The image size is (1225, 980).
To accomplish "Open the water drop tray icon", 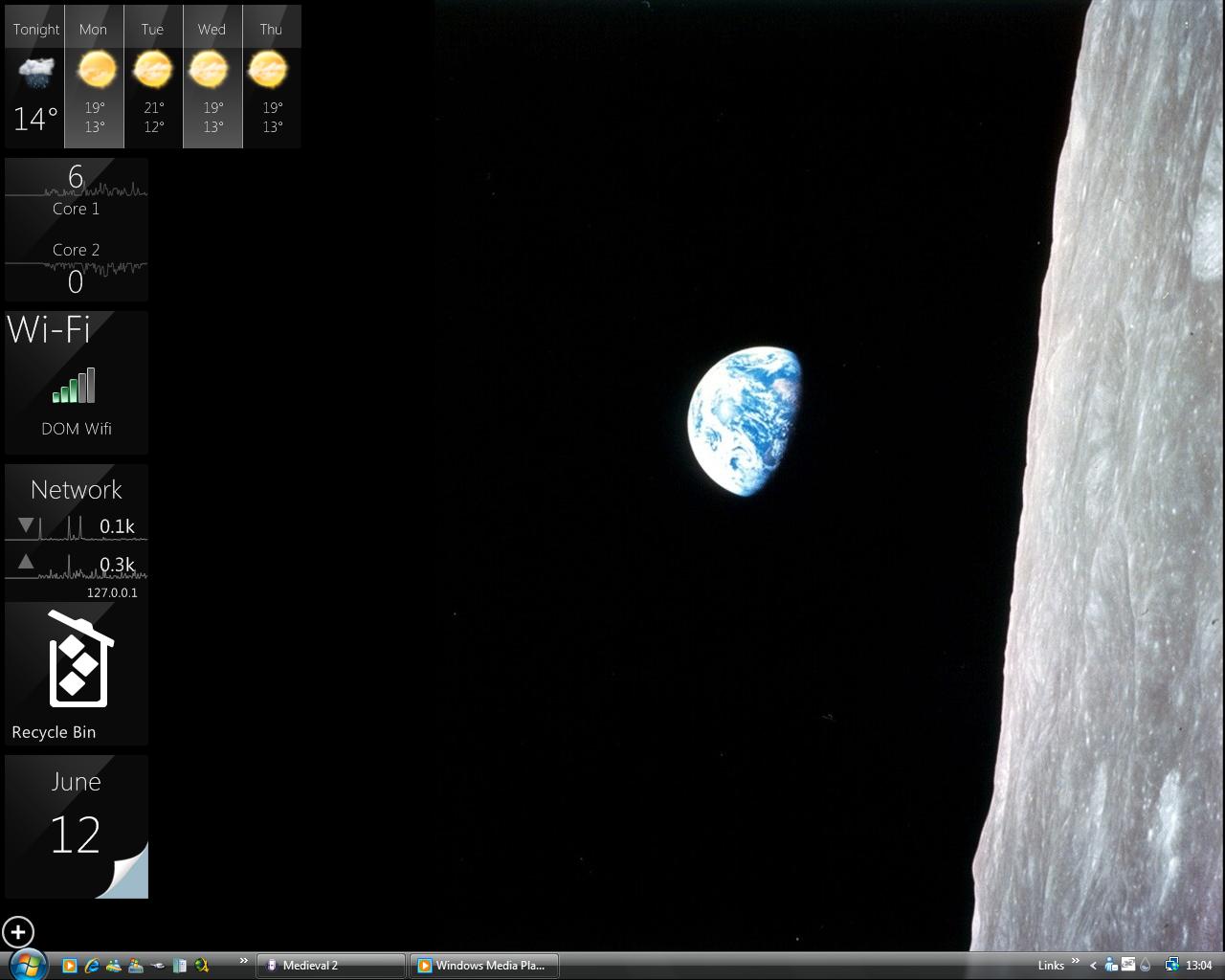I will [1145, 966].
